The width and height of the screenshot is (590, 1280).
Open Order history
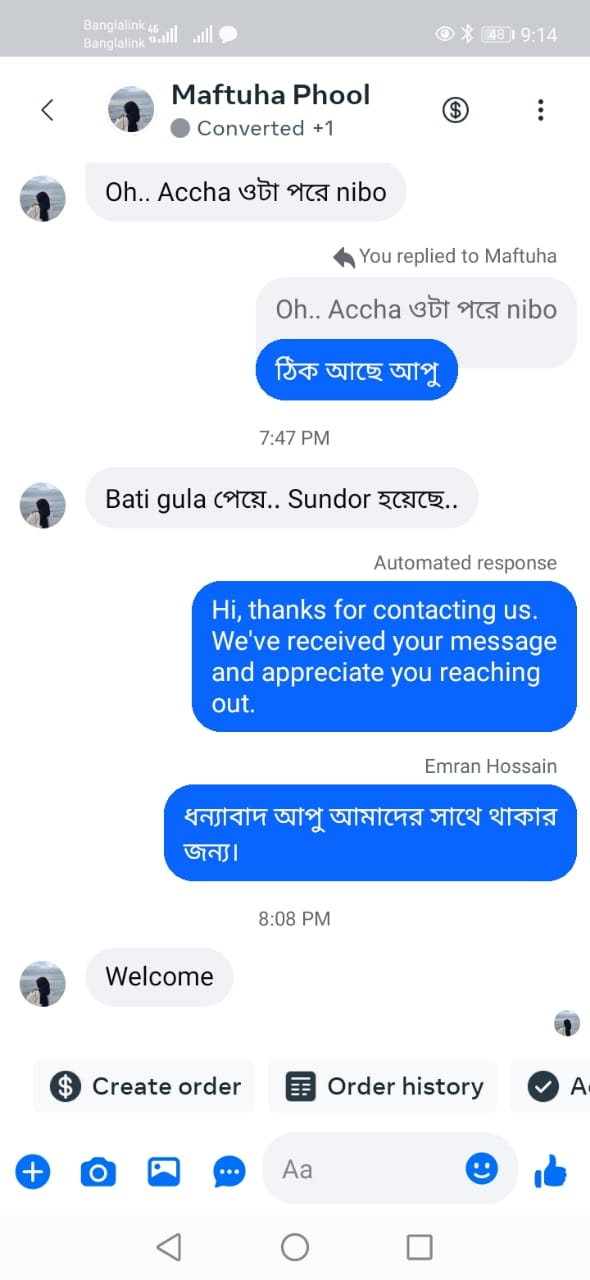(x=383, y=1086)
